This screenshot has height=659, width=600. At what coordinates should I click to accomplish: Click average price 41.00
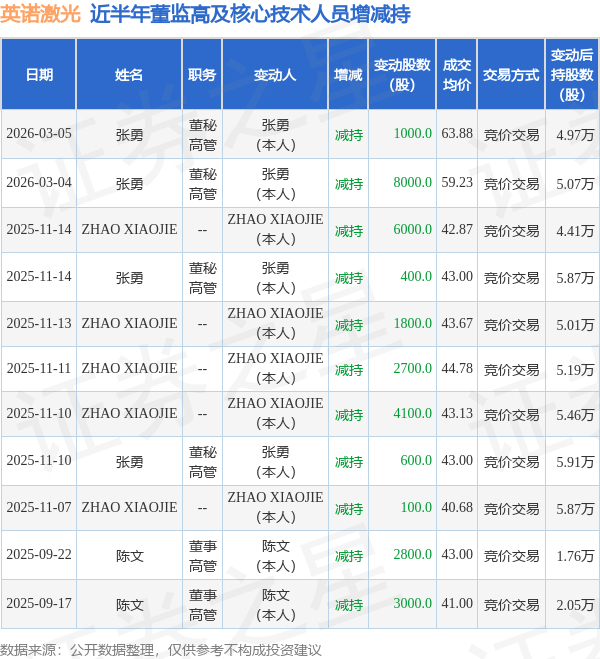pyautogui.click(x=457, y=604)
